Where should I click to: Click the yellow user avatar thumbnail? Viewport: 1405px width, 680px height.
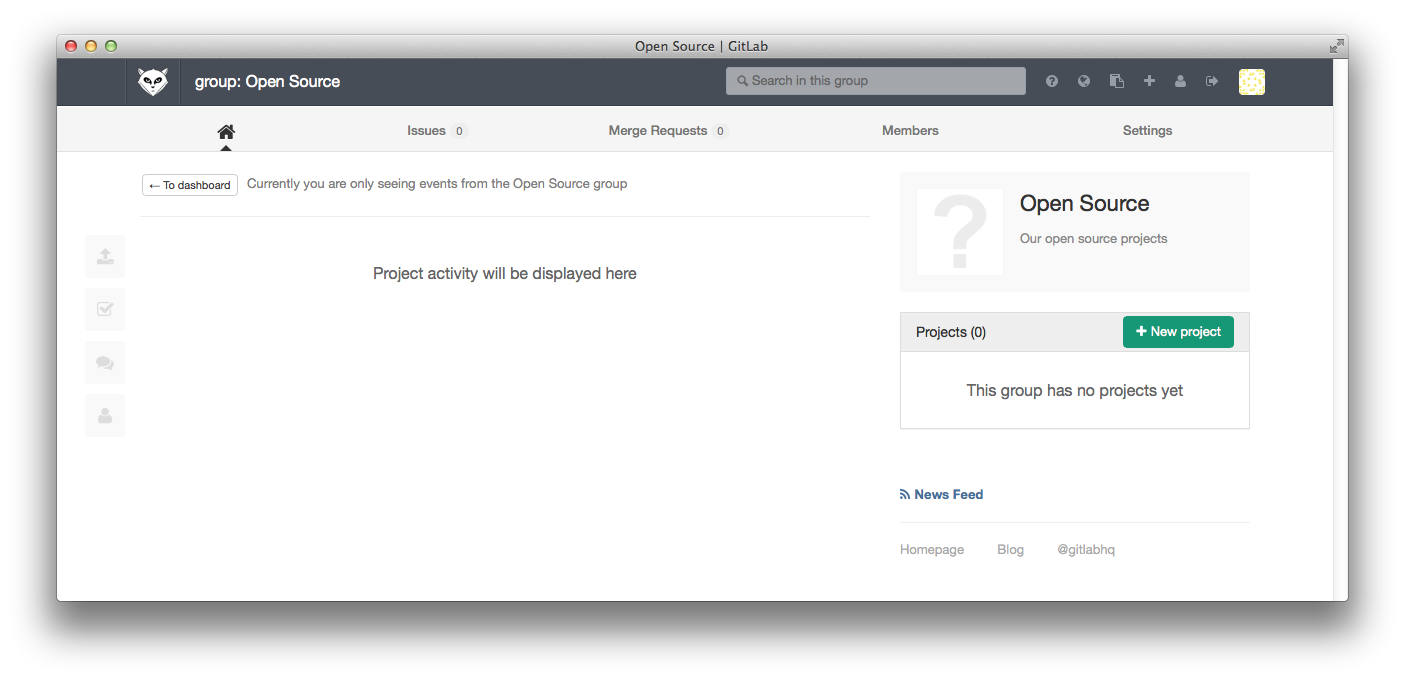(1252, 82)
